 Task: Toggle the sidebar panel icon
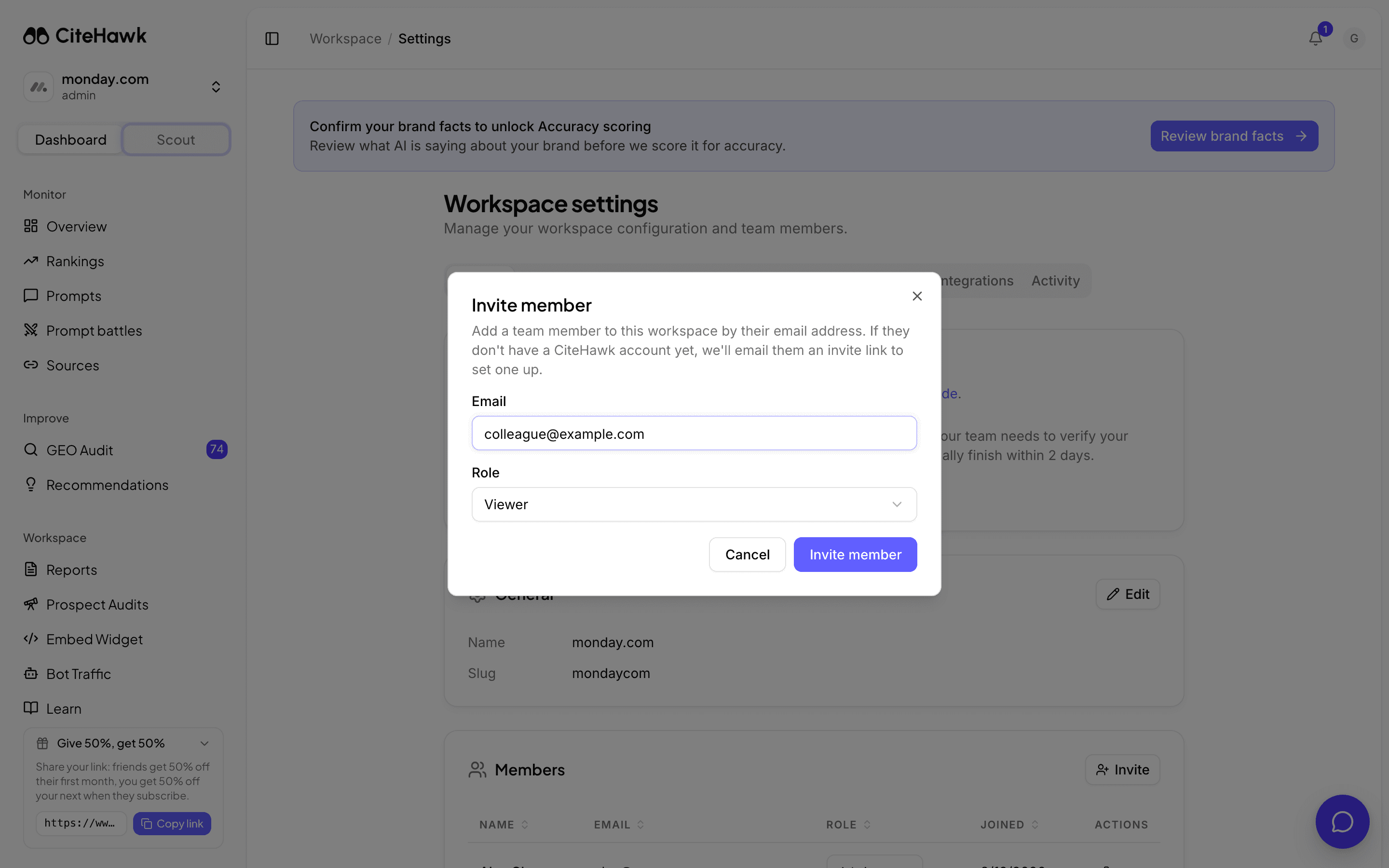tap(272, 39)
